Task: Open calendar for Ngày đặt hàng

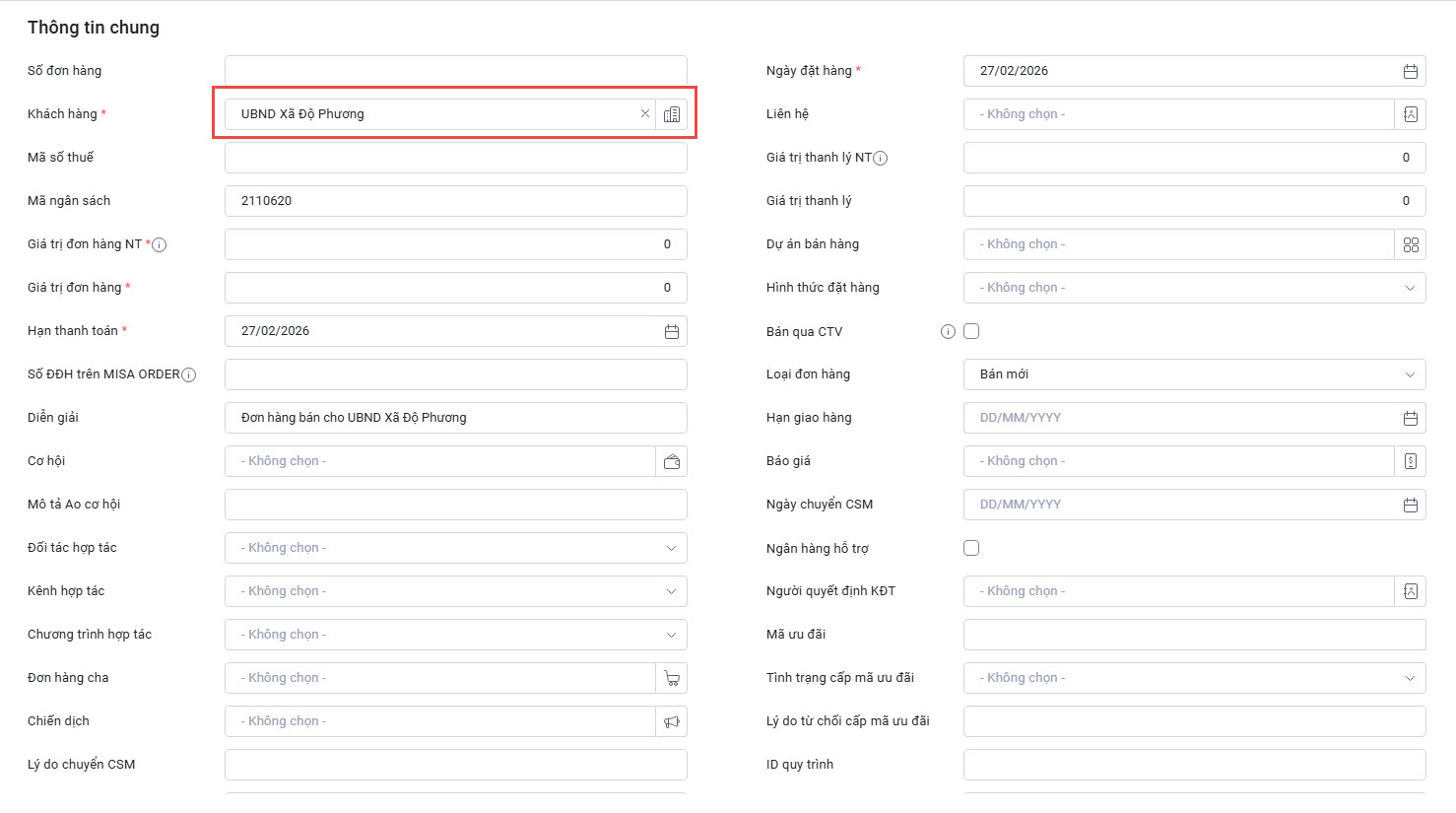Action: 1410,71
